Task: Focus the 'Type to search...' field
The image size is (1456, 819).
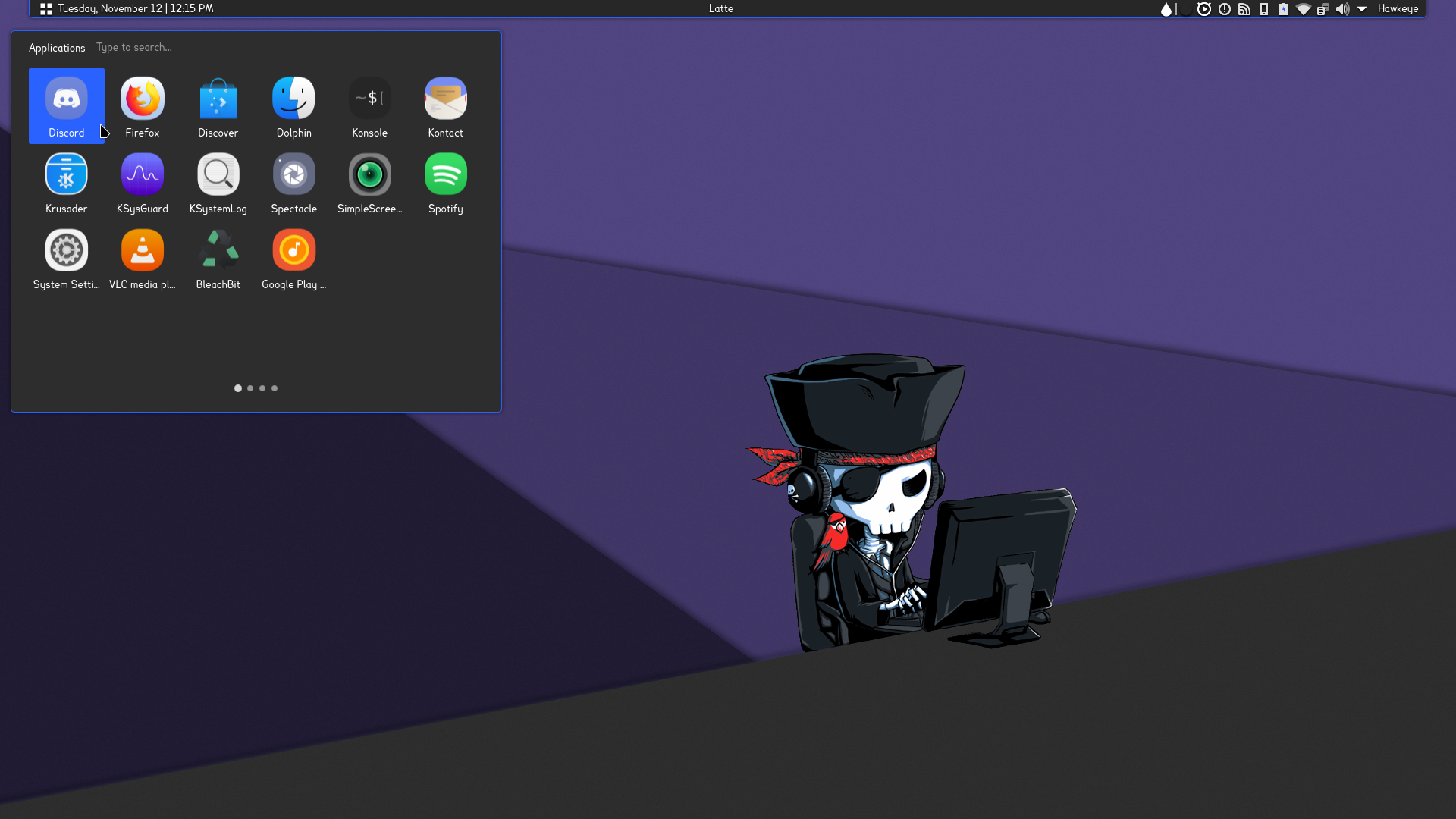Action: tap(134, 47)
